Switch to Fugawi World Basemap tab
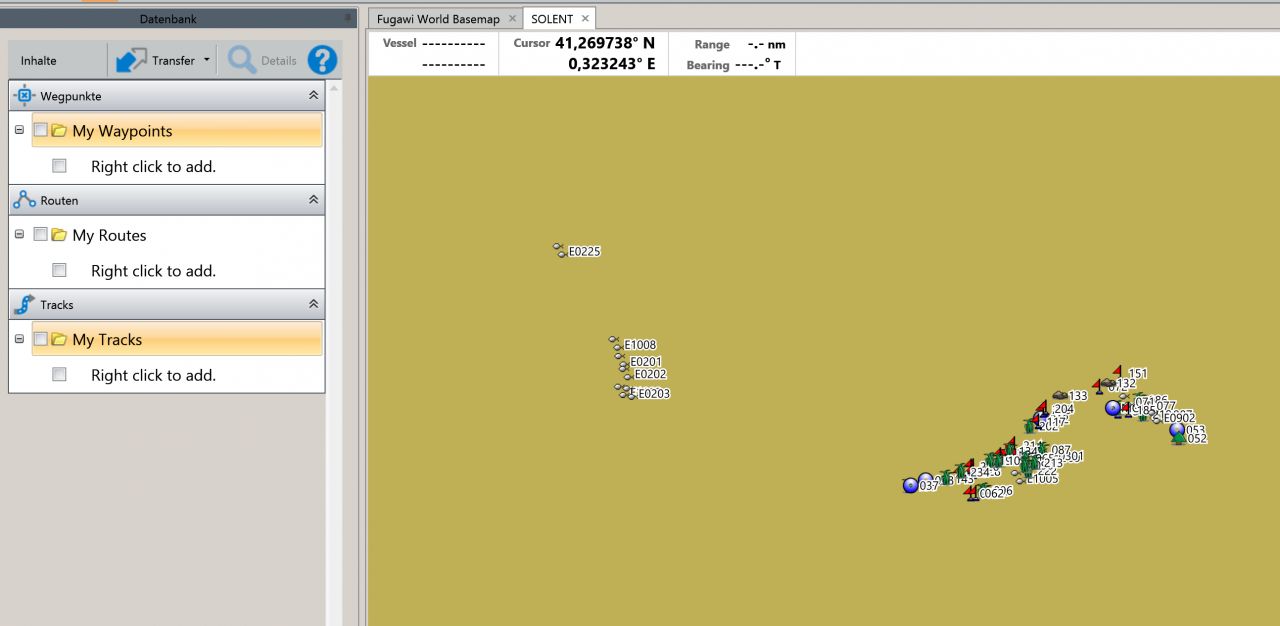Screen dimensions: 1280x626 (x=437, y=19)
